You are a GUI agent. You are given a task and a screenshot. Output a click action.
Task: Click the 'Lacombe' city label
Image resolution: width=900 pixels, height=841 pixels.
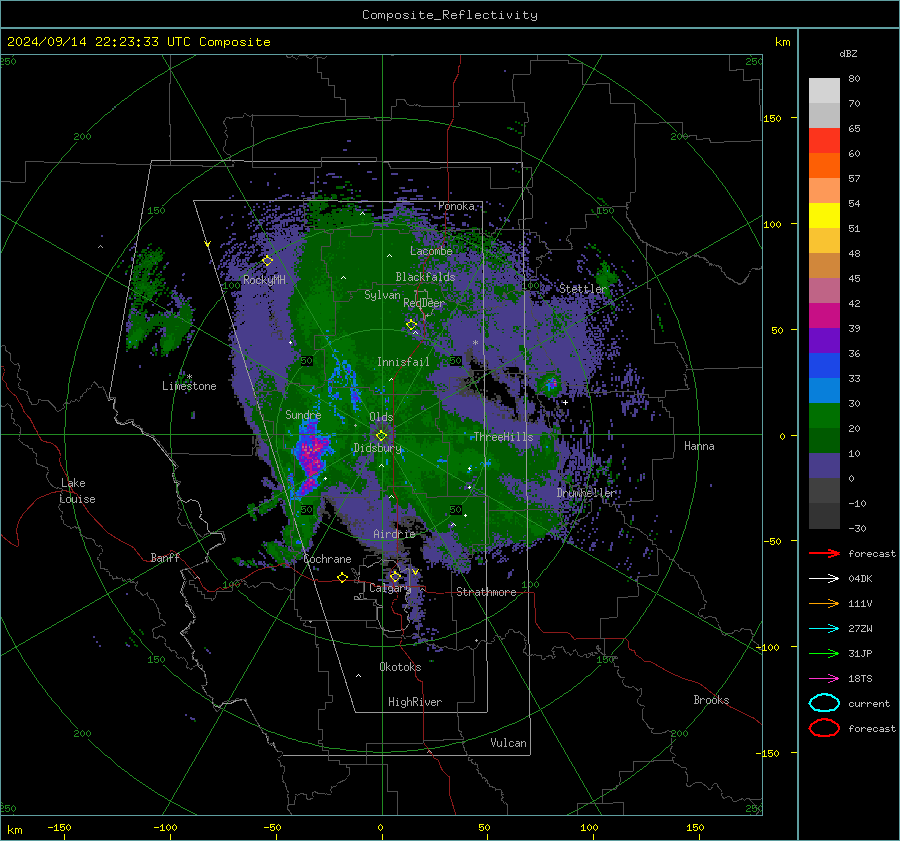(x=431, y=251)
